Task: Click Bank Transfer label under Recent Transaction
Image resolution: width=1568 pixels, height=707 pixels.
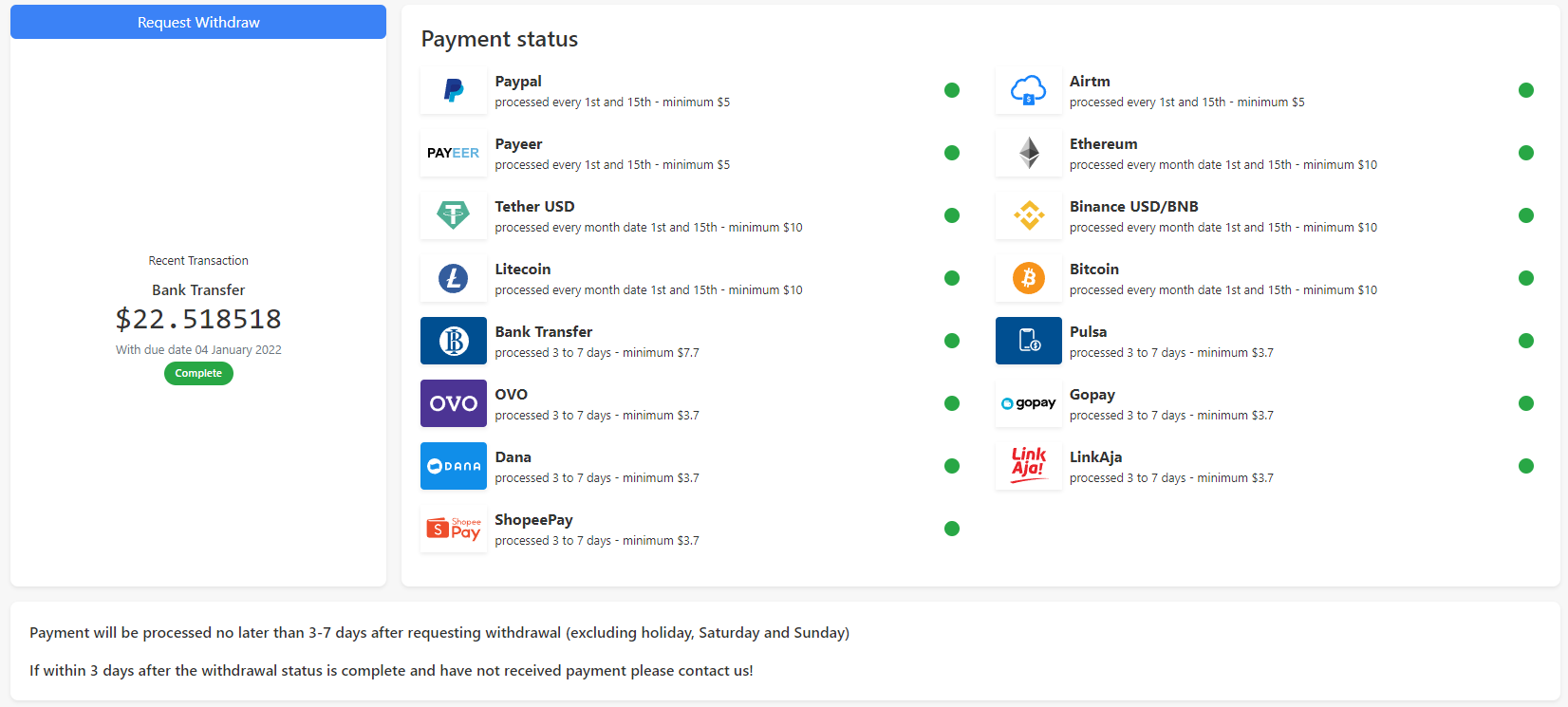Action: pyautogui.click(x=198, y=290)
